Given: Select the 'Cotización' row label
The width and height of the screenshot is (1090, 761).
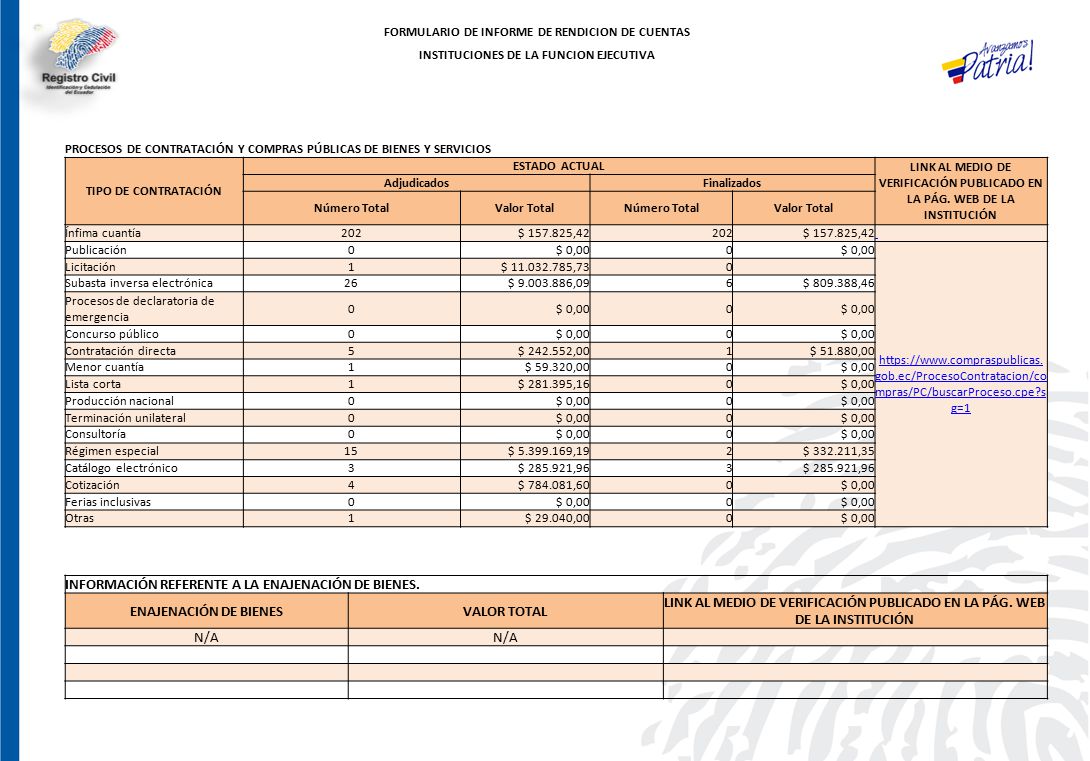Looking at the screenshot, I should [x=92, y=485].
